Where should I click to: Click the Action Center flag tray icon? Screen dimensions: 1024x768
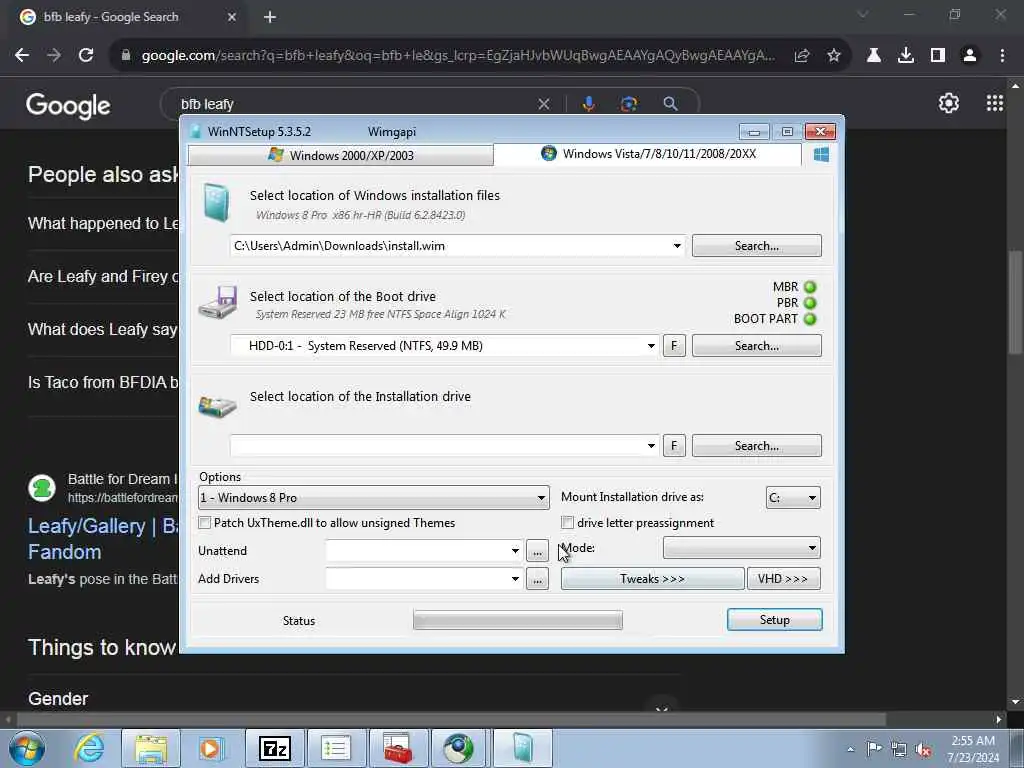(874, 749)
